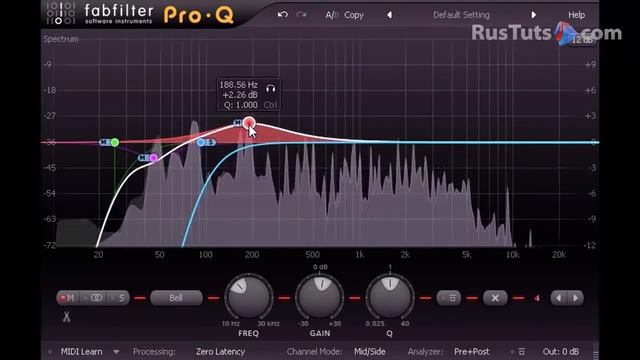Click the +2.26 dB gain value
The height and width of the screenshot is (360, 640).
tap(240, 95)
